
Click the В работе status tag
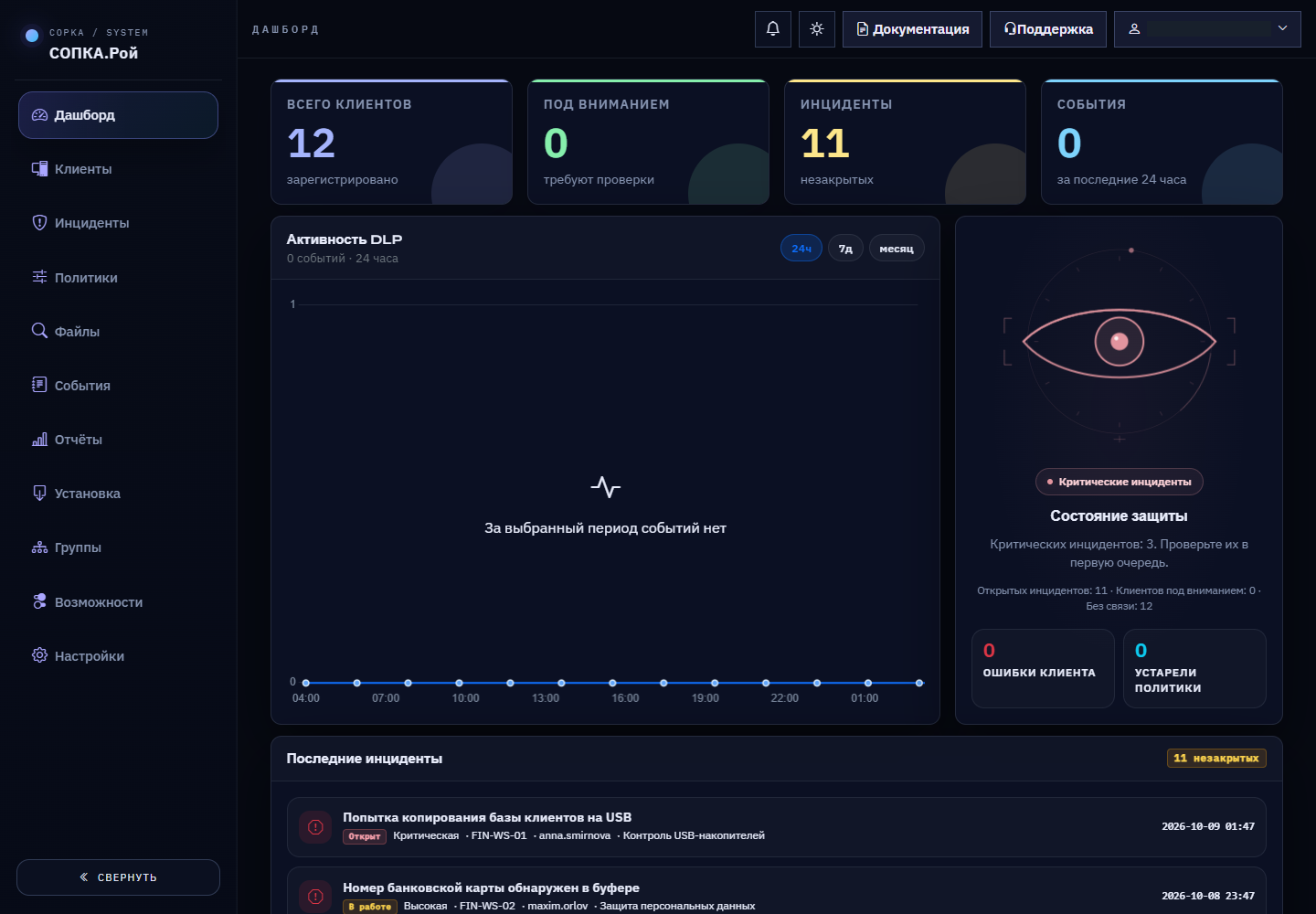(370, 907)
